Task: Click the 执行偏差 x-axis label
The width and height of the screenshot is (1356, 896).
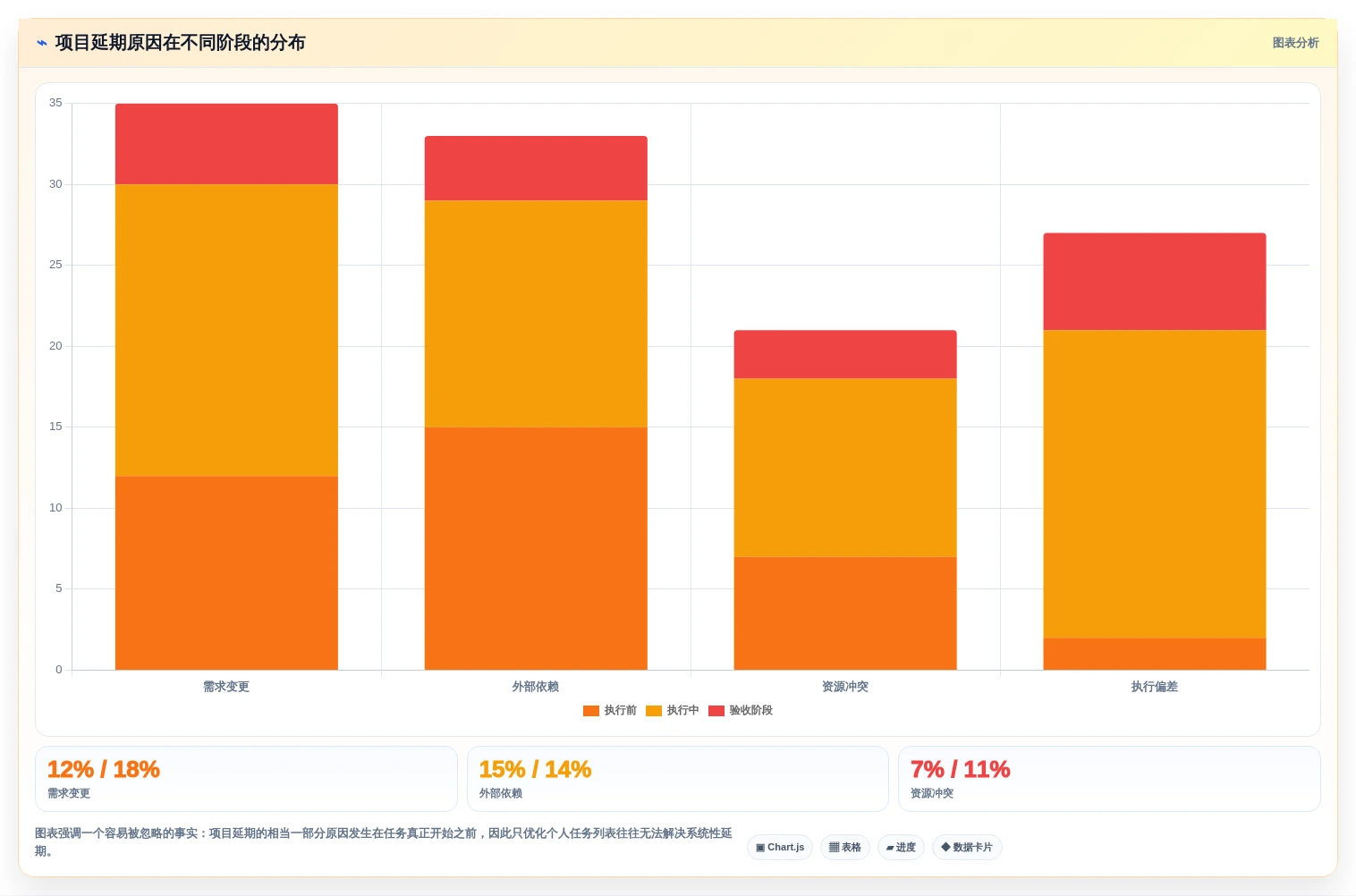Action: 1155,687
